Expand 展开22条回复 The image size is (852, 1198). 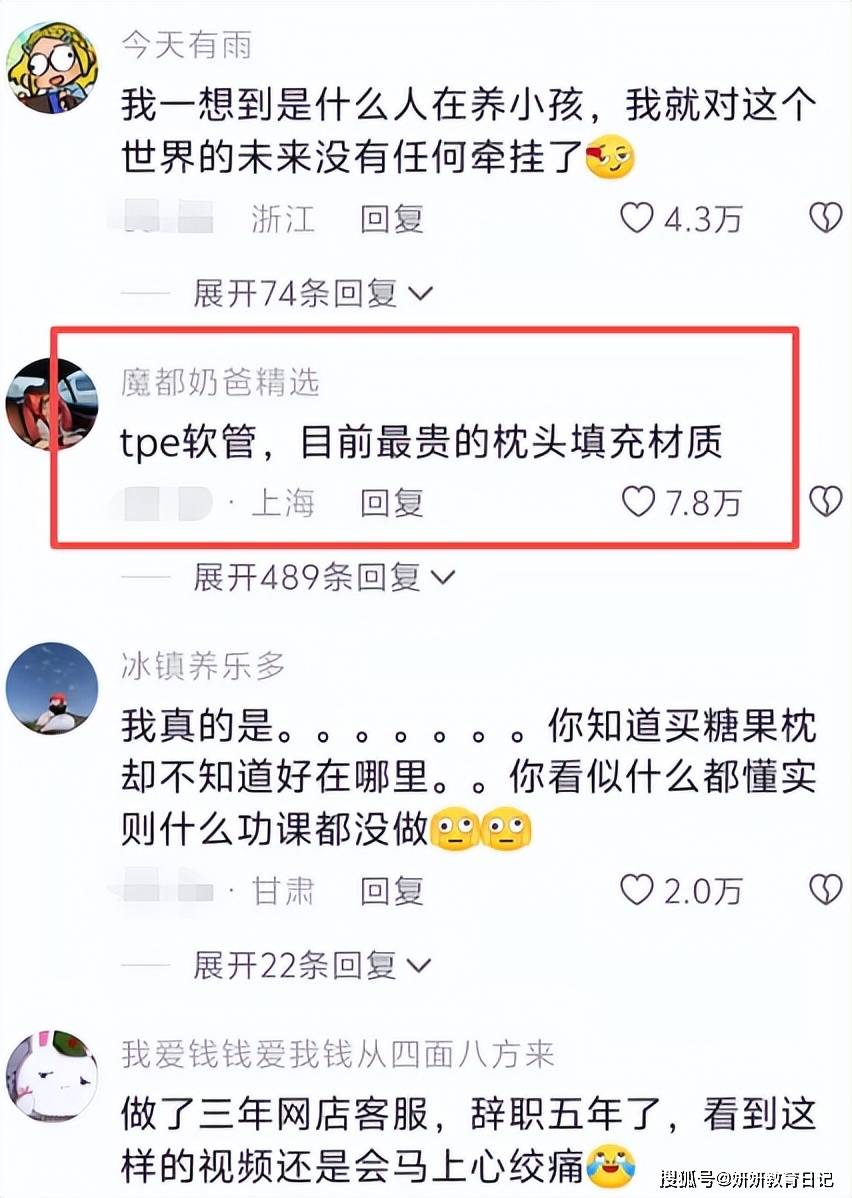coord(312,966)
